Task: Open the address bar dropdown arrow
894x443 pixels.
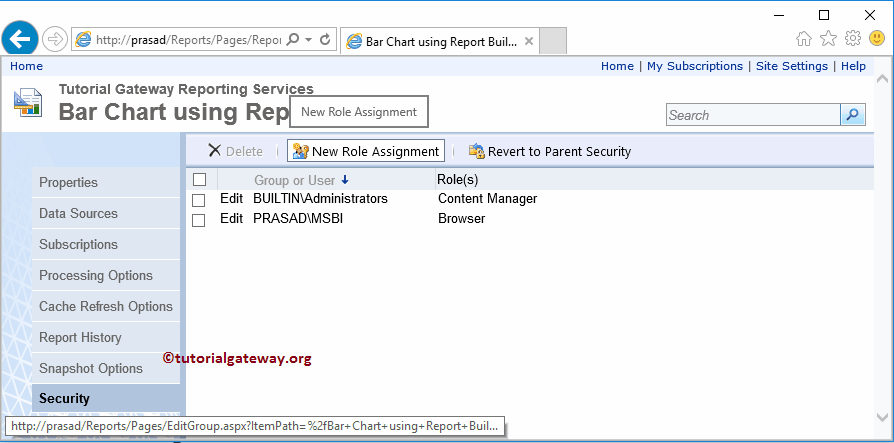Action: point(308,39)
